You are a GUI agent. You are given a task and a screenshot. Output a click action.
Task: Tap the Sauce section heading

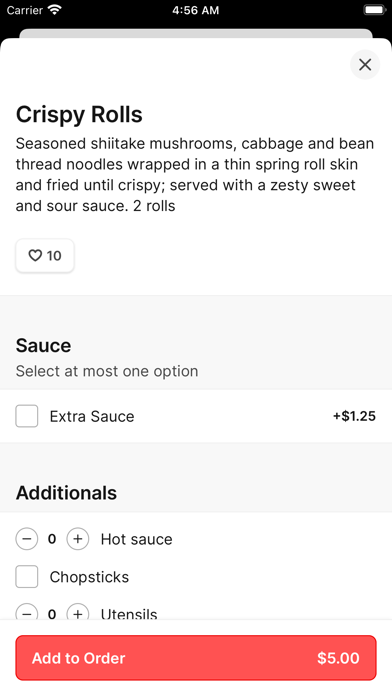pos(44,345)
